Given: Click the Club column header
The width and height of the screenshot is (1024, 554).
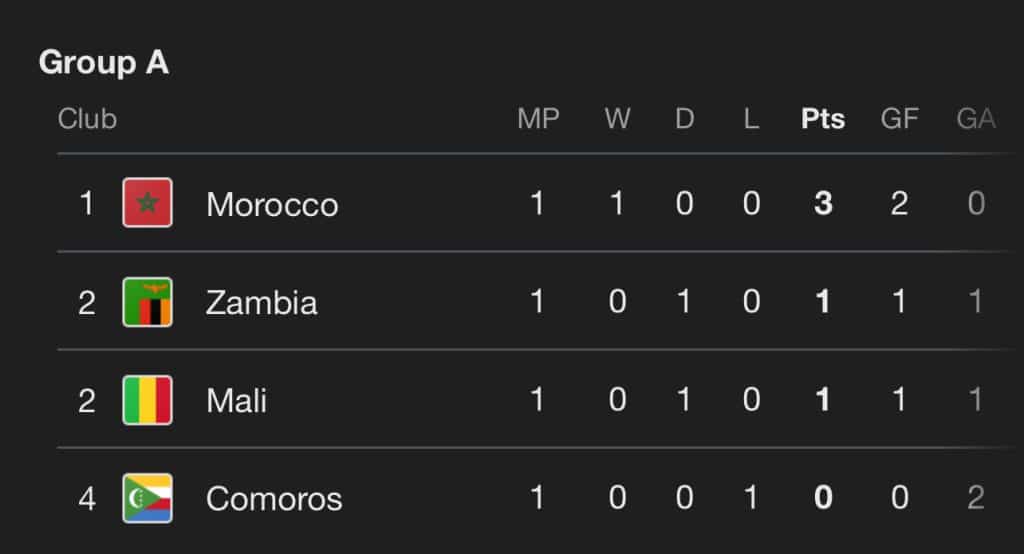Looking at the screenshot, I should [x=87, y=119].
